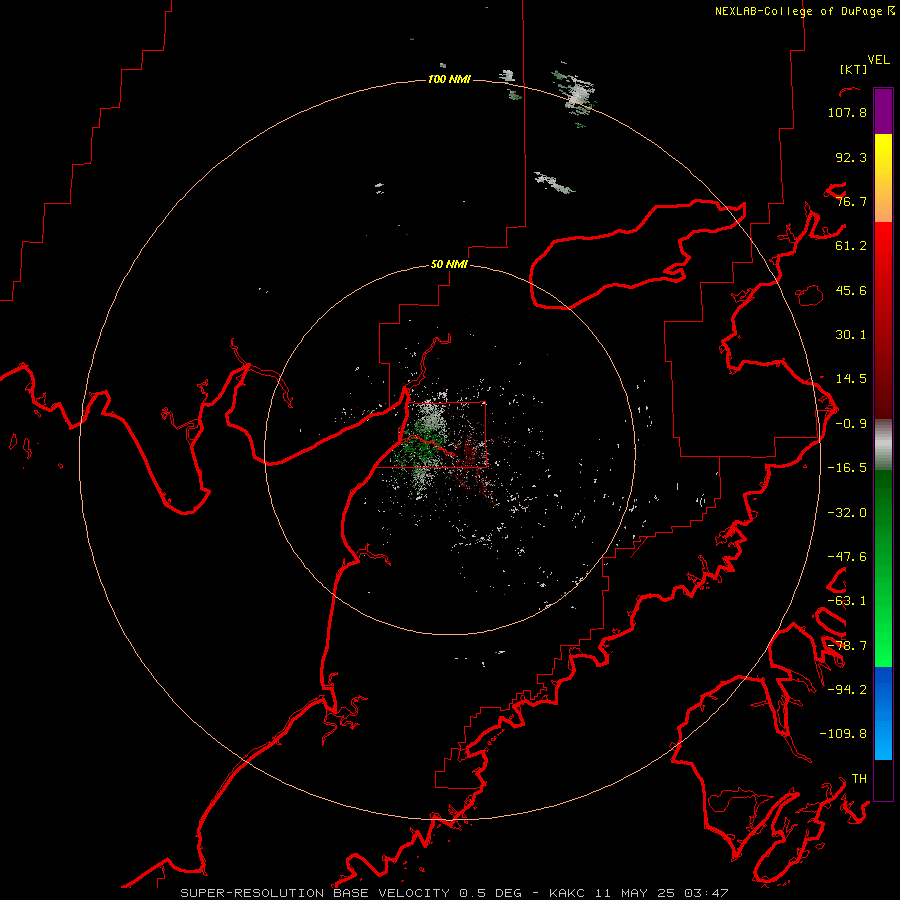This screenshot has width=900, height=900.
Task: Click the -0.9 velocity scale value
Action: pyautogui.click(x=851, y=424)
